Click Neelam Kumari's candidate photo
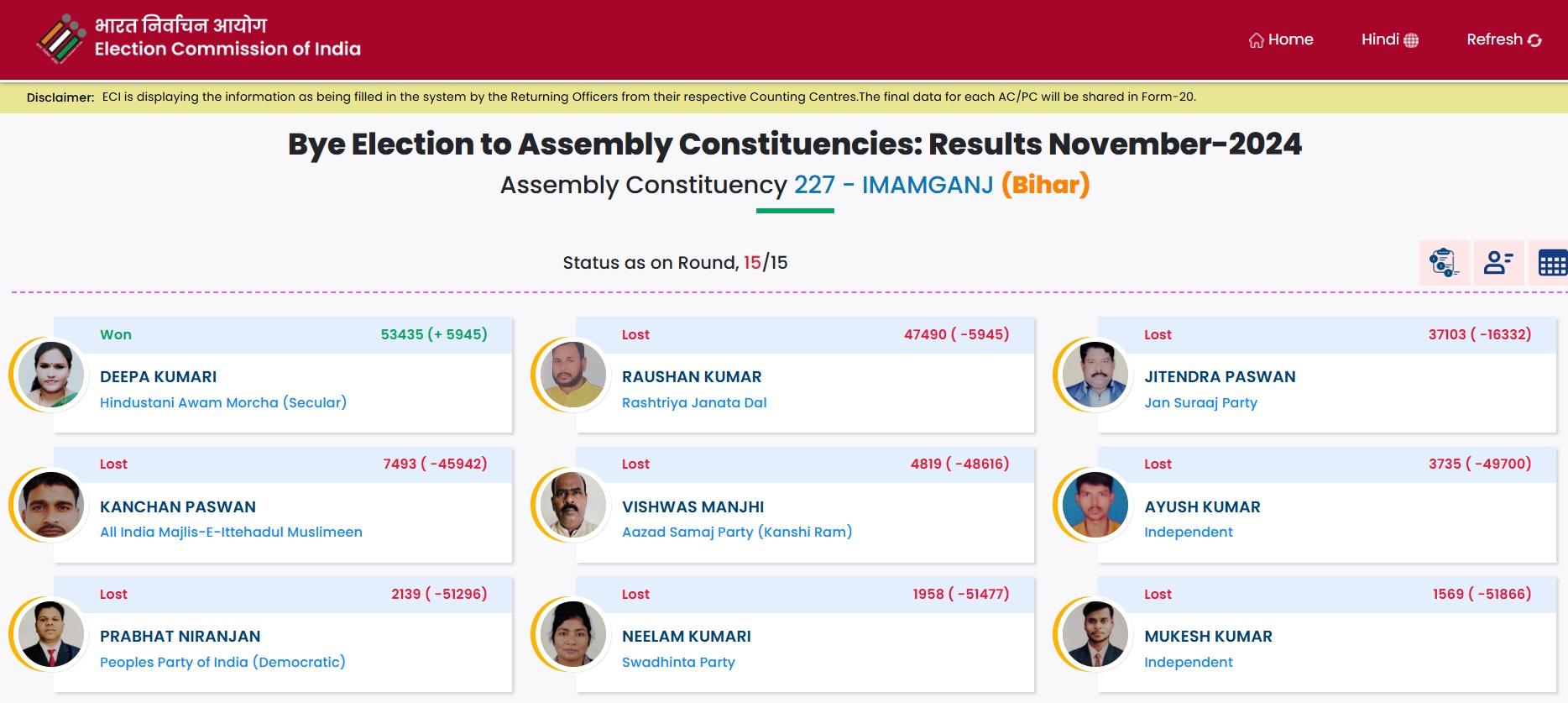 [573, 634]
